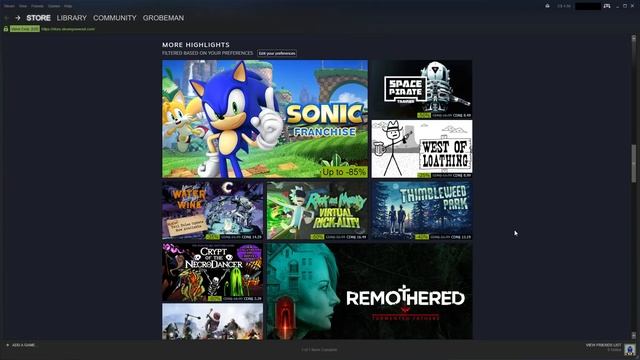Click the download status text at bottom center
The height and width of the screenshot is (360, 640).
[319, 350]
